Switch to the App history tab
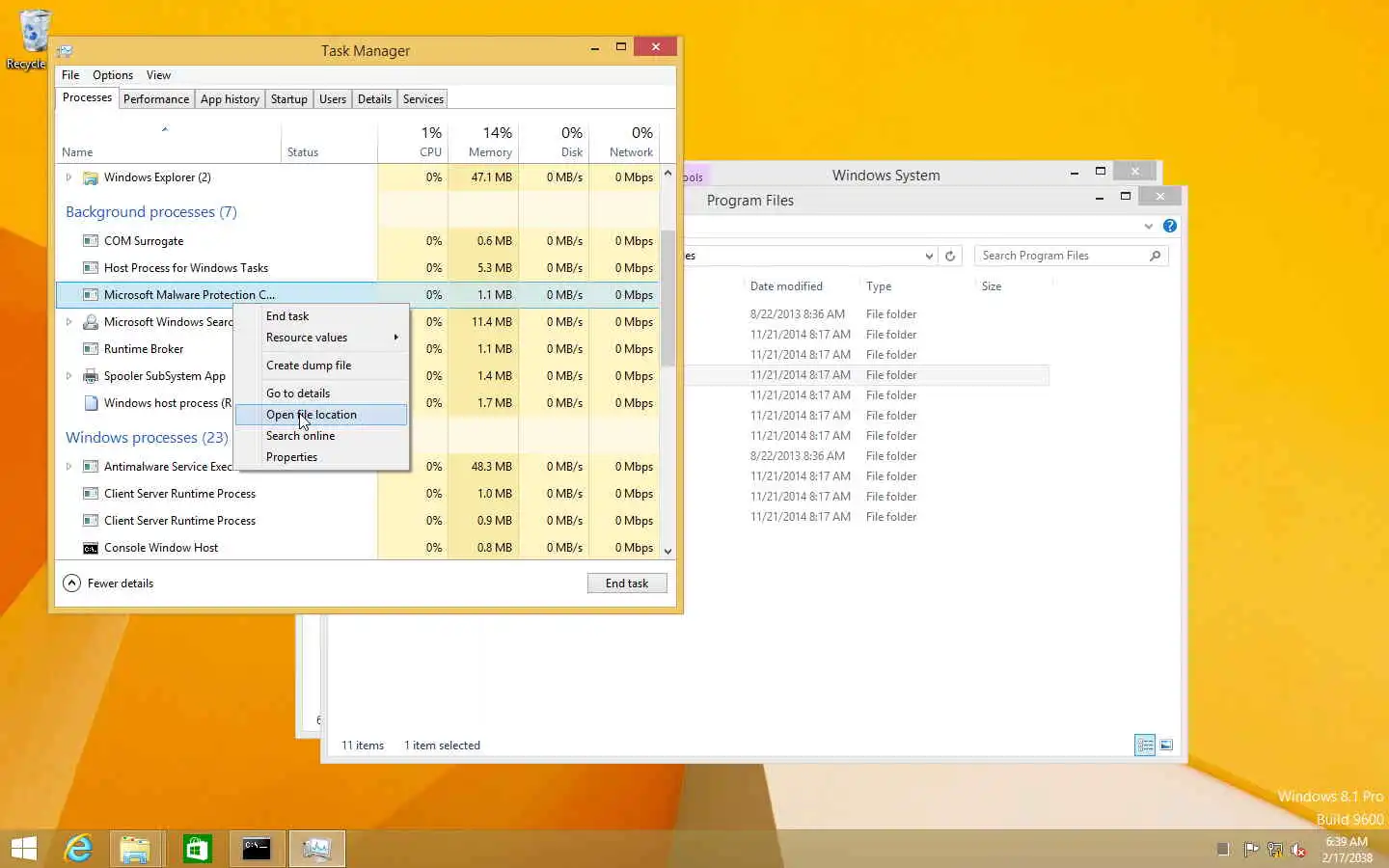 [x=230, y=99]
